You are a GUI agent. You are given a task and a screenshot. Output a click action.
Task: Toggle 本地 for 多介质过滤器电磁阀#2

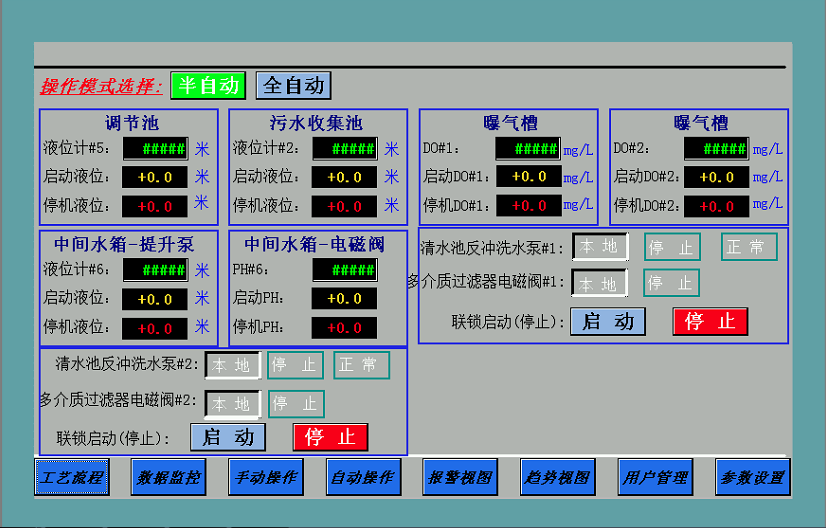point(233,404)
